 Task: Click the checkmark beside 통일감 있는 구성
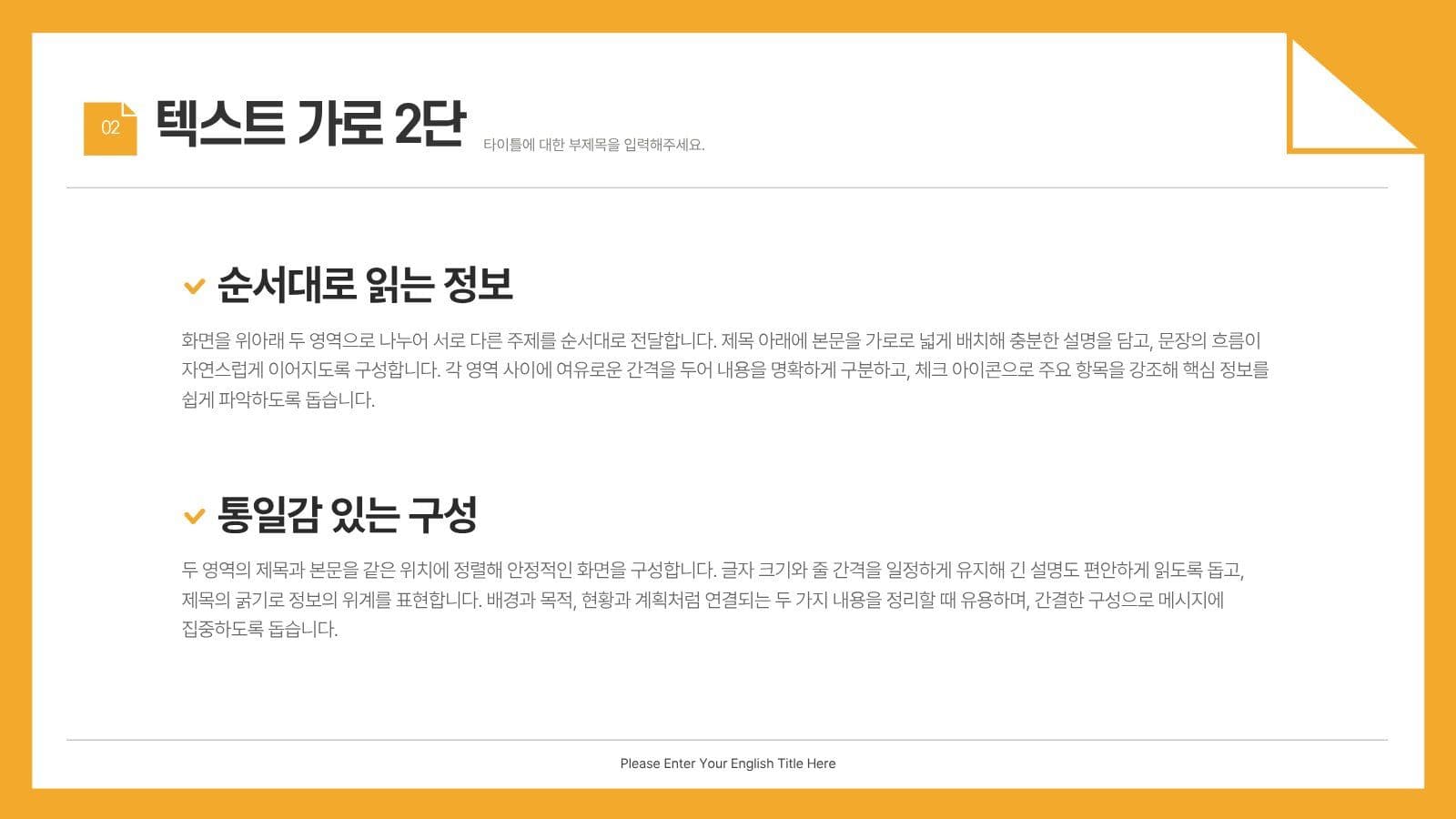click(x=194, y=516)
